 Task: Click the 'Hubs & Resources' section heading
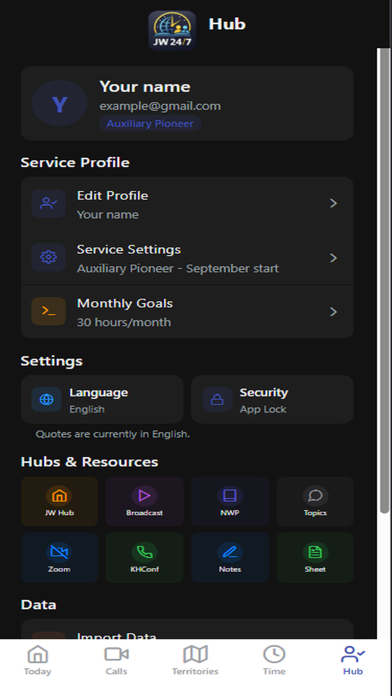point(89,462)
